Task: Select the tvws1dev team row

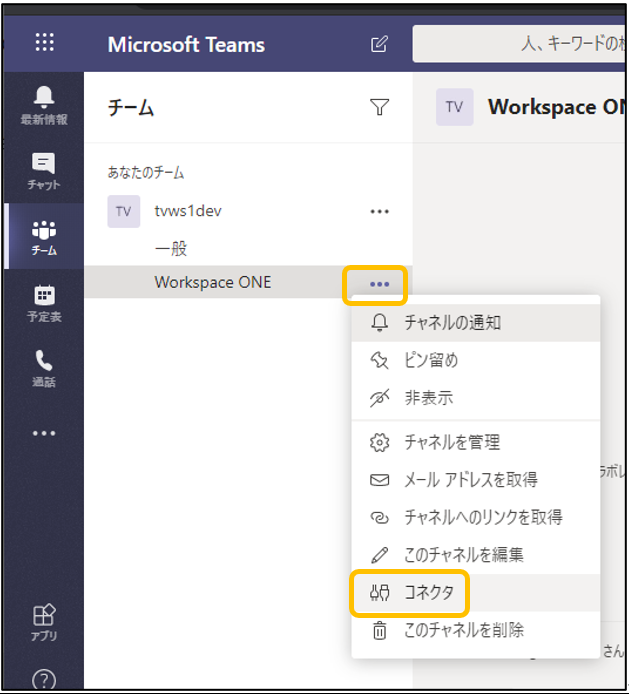Action: tap(248, 212)
